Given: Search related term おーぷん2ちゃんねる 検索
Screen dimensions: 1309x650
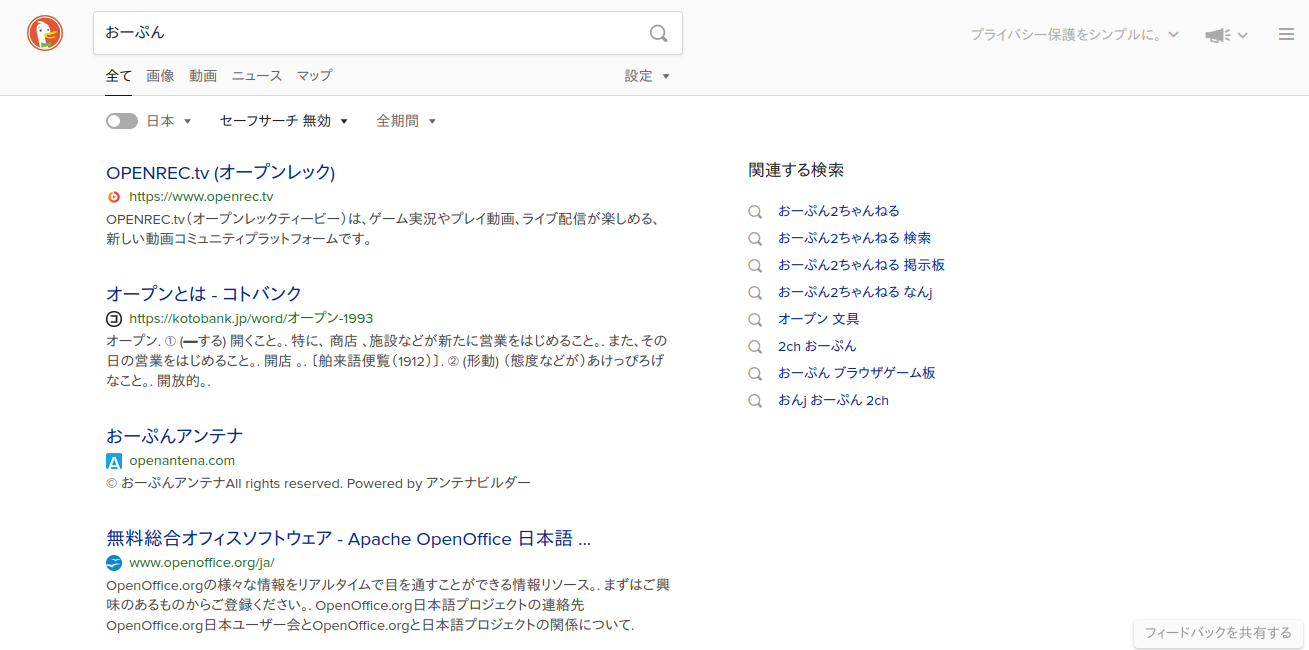Looking at the screenshot, I should pyautogui.click(x=855, y=238).
